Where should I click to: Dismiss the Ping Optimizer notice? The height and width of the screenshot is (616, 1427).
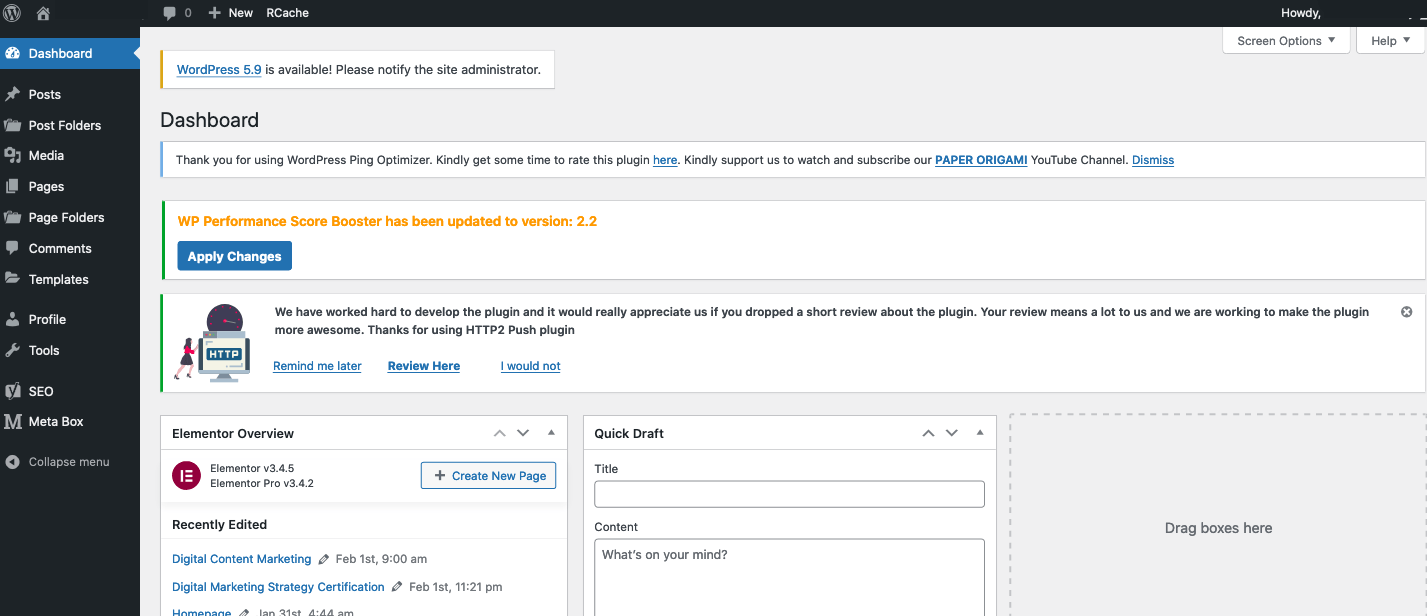[x=1153, y=160]
